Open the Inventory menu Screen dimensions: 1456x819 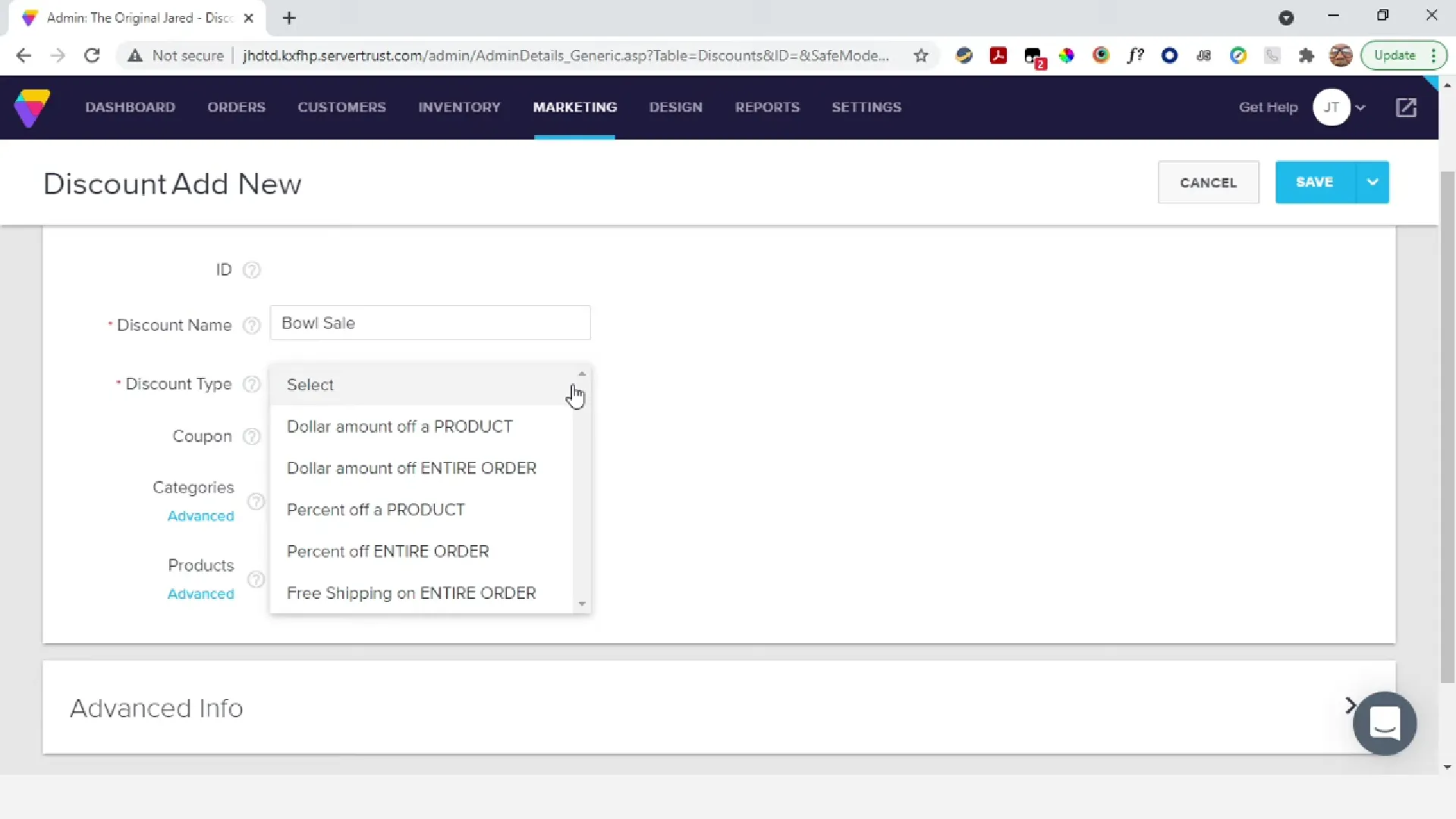(x=459, y=108)
